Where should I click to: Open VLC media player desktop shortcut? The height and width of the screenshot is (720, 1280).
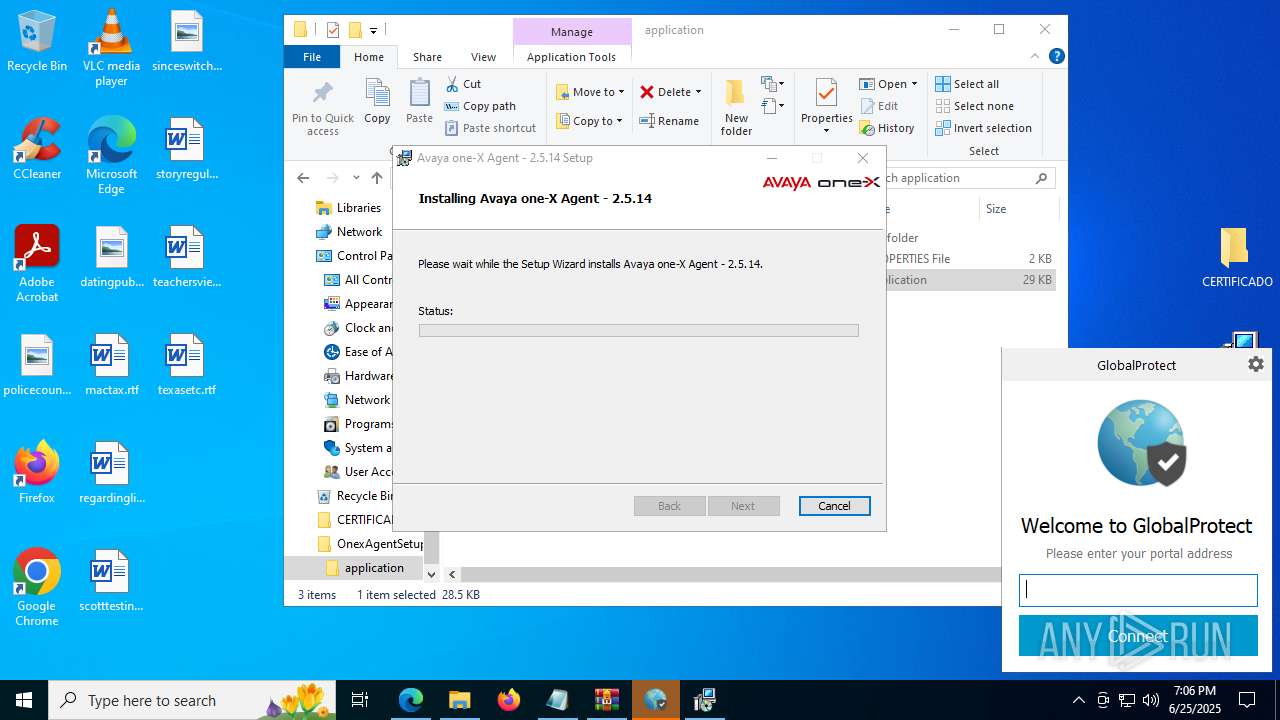click(111, 48)
